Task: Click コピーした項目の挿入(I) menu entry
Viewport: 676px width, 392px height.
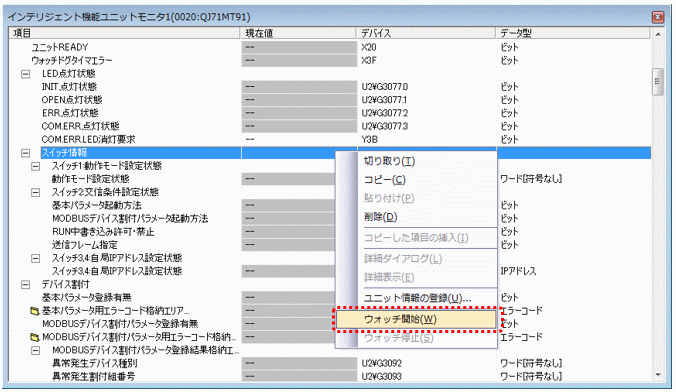Action: (x=416, y=238)
